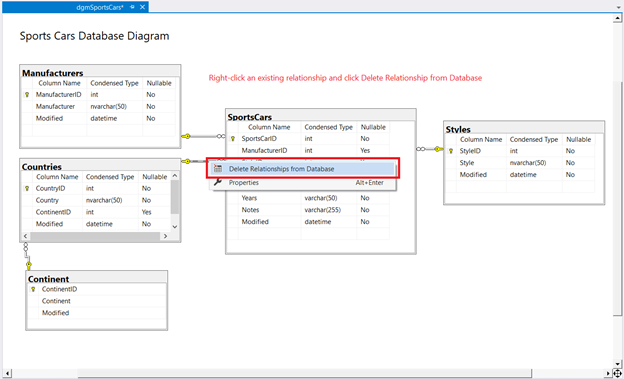Select the Country column row
This screenshot has height=379, width=624.
click(96, 200)
